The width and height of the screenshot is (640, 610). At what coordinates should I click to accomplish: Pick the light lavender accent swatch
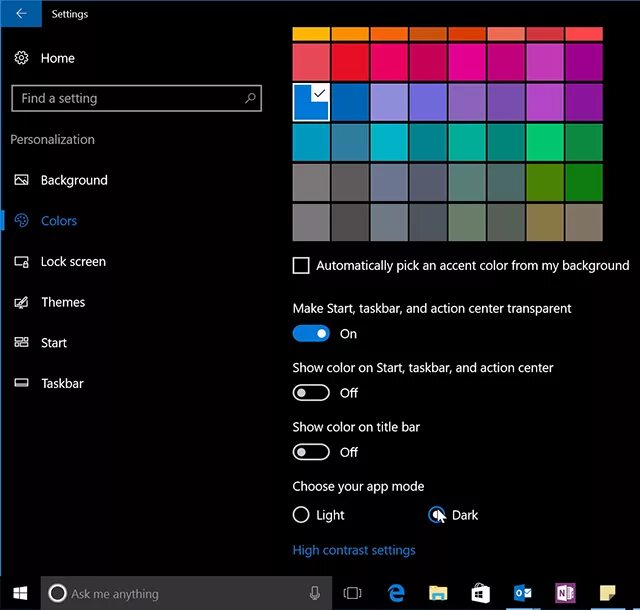[x=389, y=102]
